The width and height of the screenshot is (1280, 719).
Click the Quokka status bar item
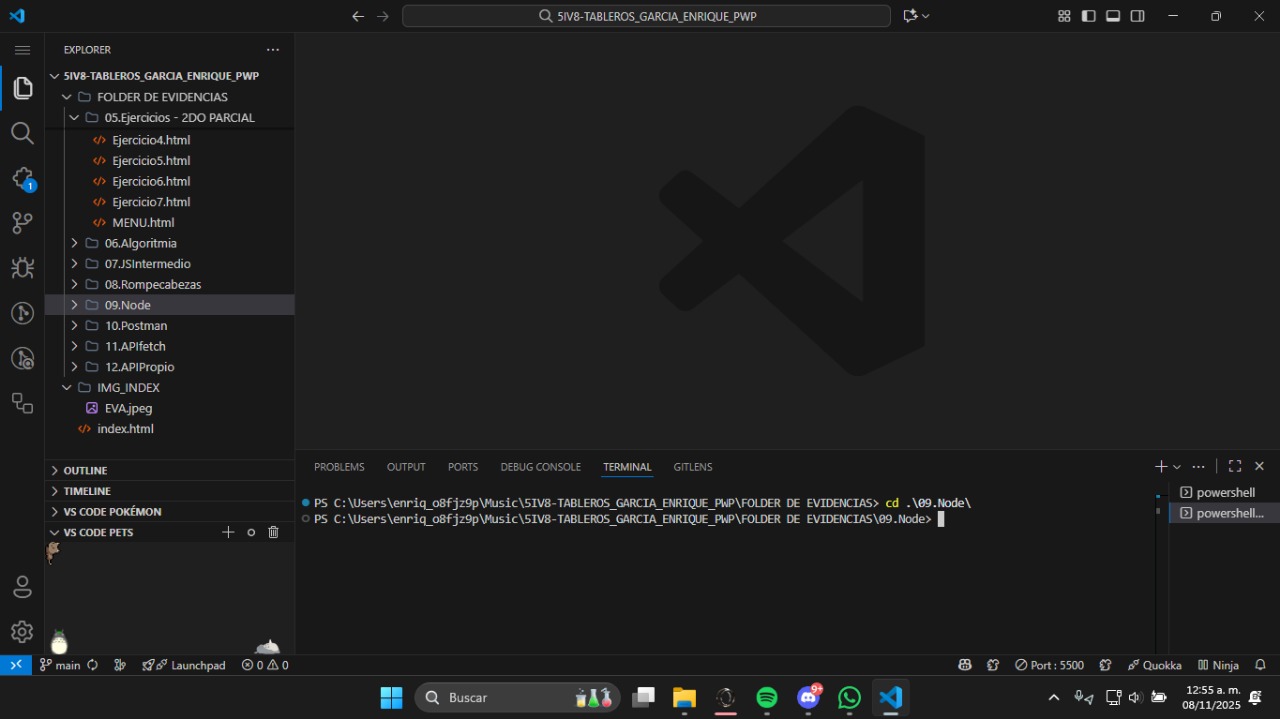pyautogui.click(x=1155, y=664)
